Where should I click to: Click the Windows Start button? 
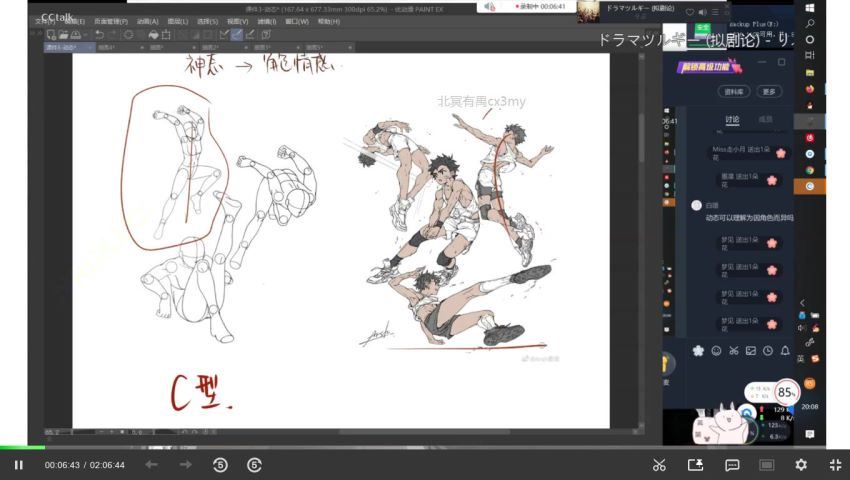pyautogui.click(x=810, y=8)
